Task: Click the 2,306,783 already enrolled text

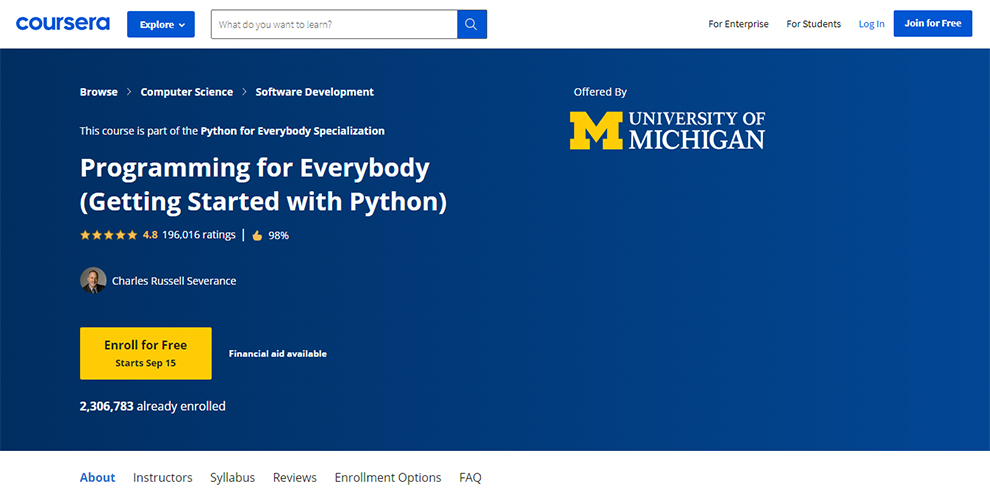Action: point(152,406)
